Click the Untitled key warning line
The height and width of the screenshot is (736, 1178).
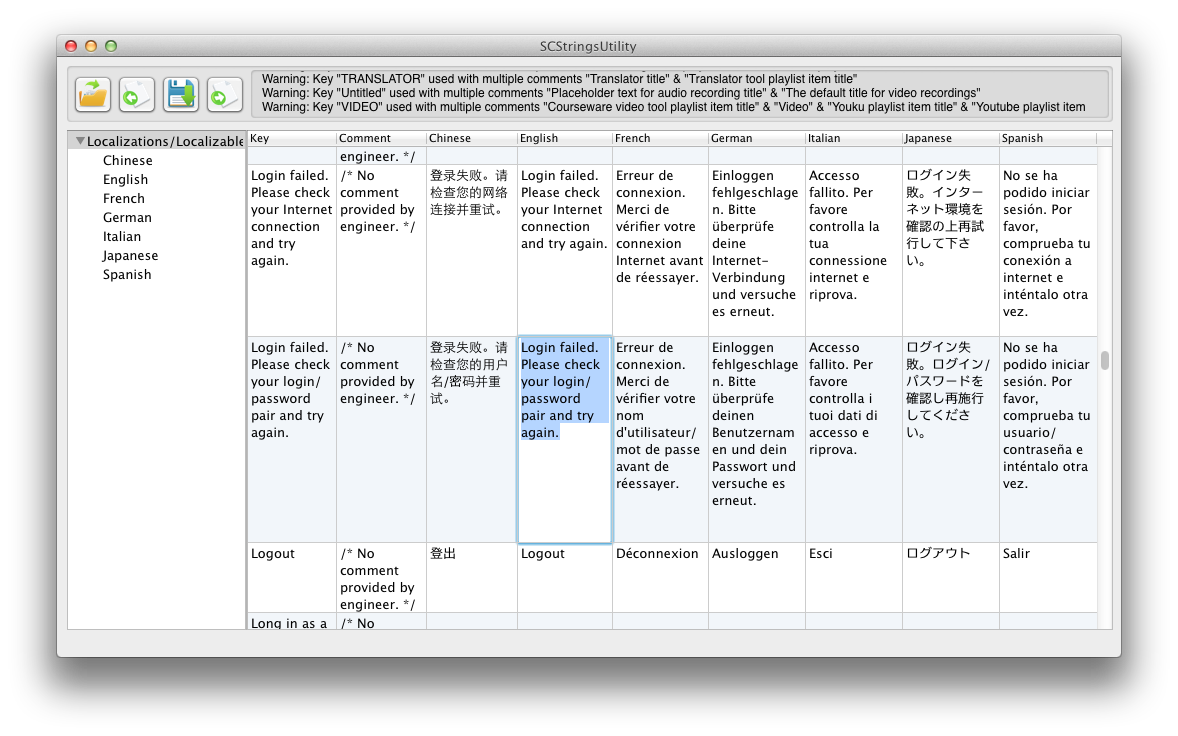click(621, 93)
